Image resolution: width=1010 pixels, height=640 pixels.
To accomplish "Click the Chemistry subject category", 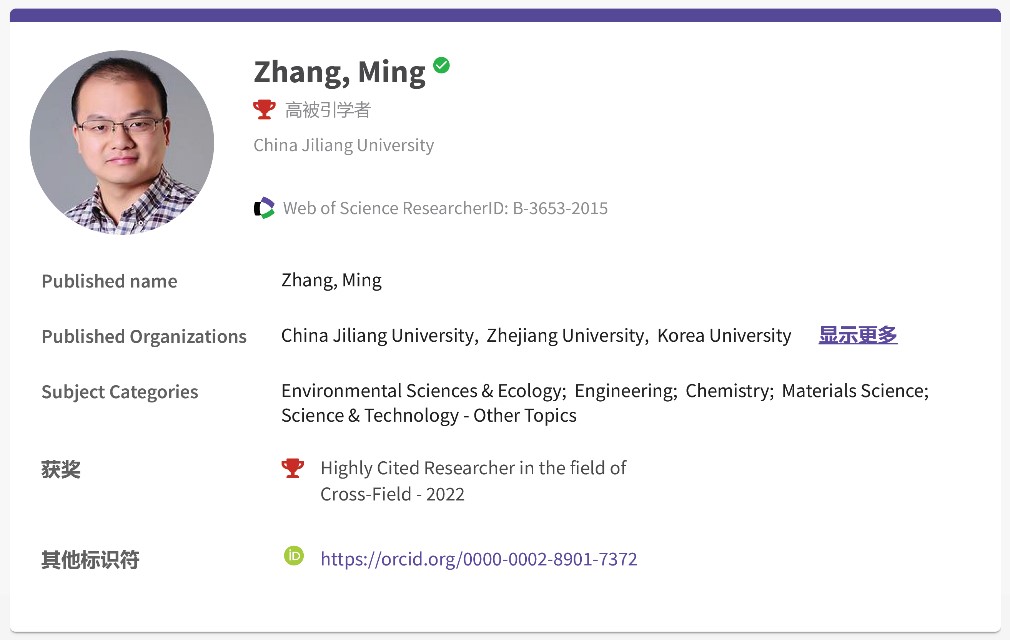I will pyautogui.click(x=728, y=391).
